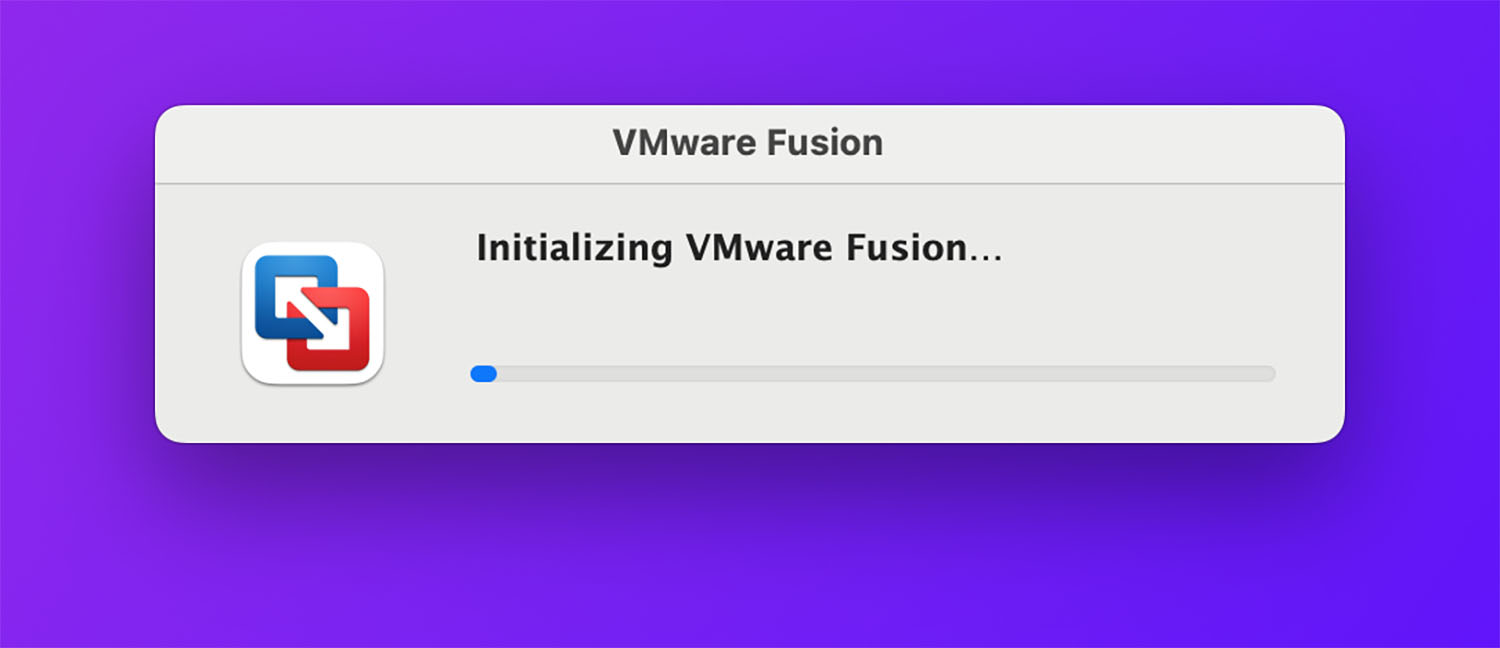Click the right end of progress bar

click(1270, 374)
